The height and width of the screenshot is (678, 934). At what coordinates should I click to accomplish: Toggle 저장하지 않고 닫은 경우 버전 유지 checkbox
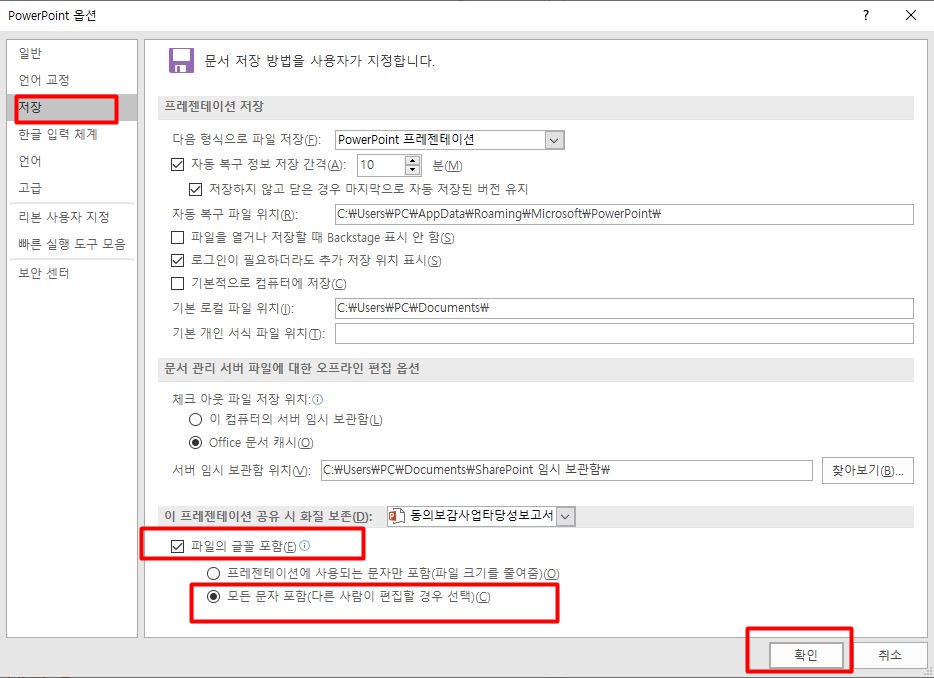[x=195, y=189]
